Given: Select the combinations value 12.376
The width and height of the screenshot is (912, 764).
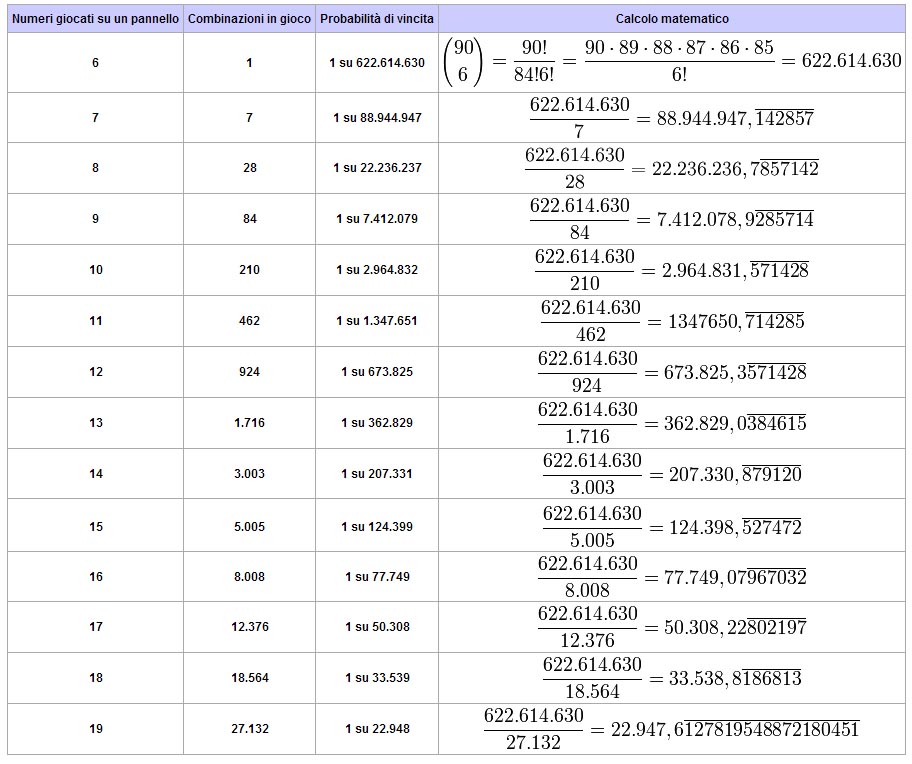Looking at the screenshot, I should [x=249, y=627].
